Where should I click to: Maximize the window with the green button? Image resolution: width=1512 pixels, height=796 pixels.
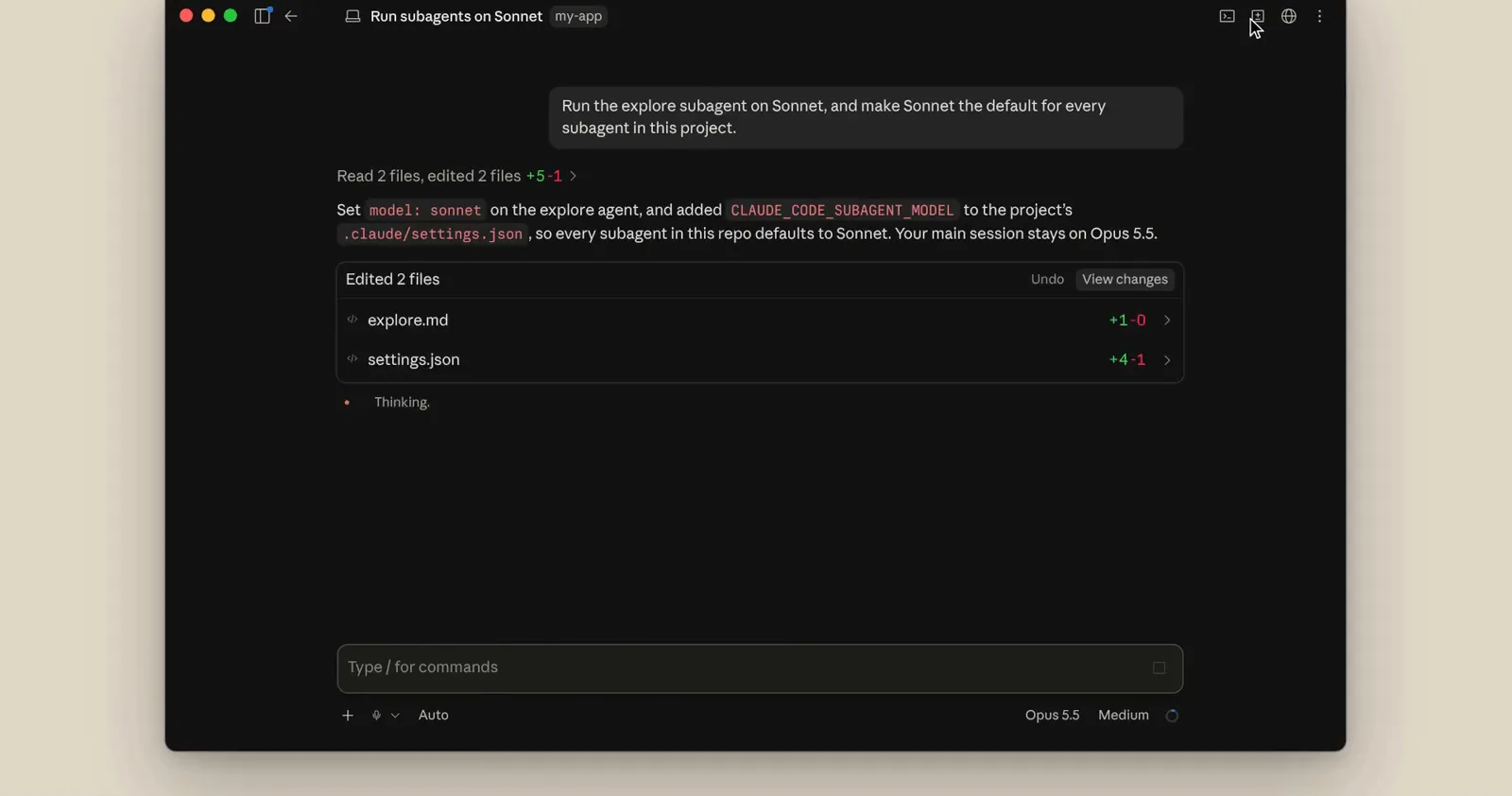(231, 16)
